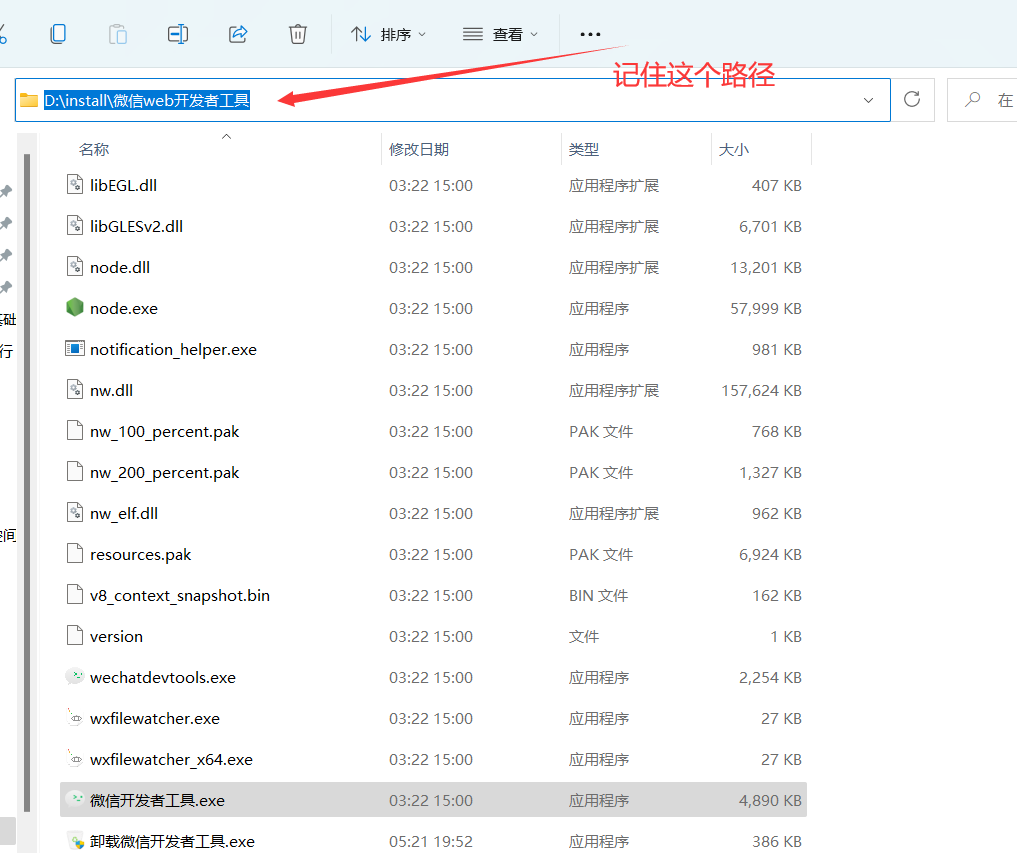Click 文件 type of version row
The width and height of the screenshot is (1017, 853).
pyautogui.click(x=584, y=637)
